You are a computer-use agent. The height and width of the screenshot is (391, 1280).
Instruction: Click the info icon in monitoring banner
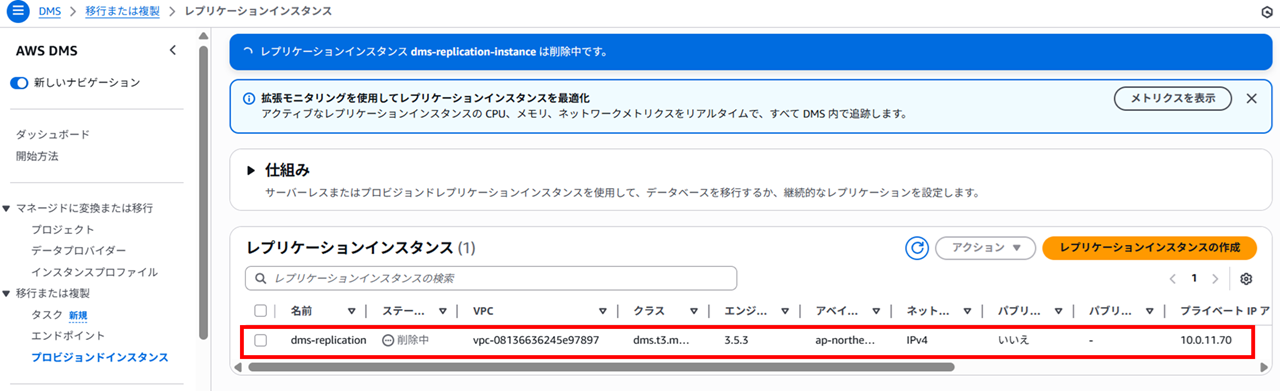(x=249, y=98)
